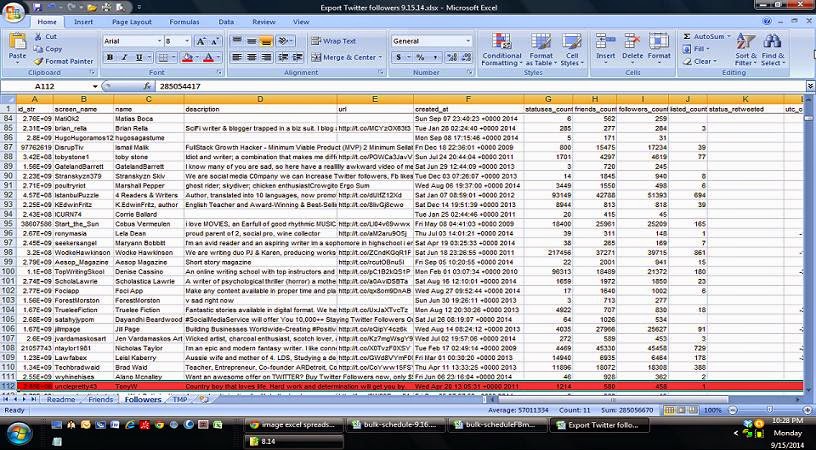The image size is (816, 450).
Task: Click the Insert Function fx icon
Action: coord(147,86)
